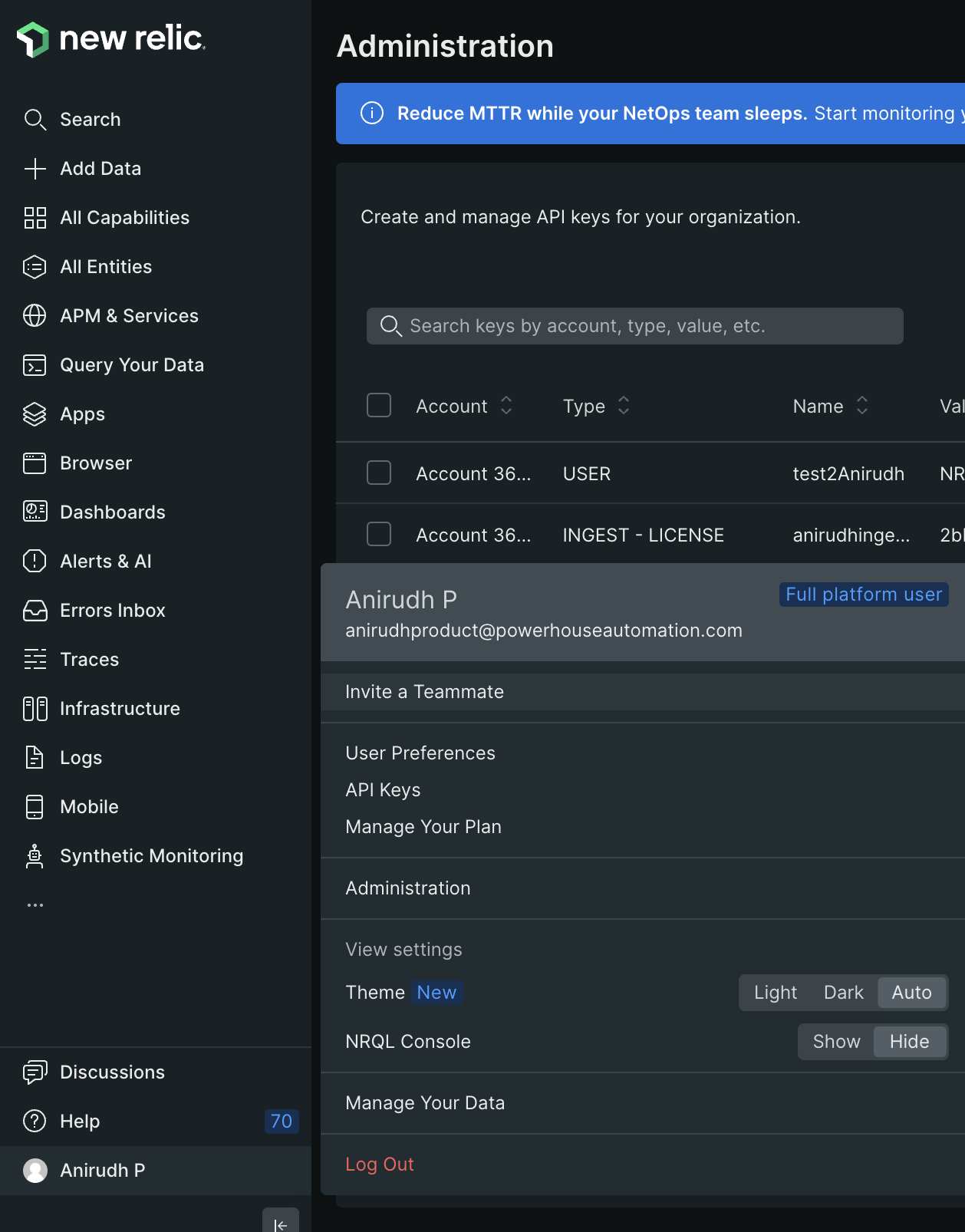Image resolution: width=965 pixels, height=1232 pixels.
Task: Show the NRQL Console
Action: [836, 1042]
